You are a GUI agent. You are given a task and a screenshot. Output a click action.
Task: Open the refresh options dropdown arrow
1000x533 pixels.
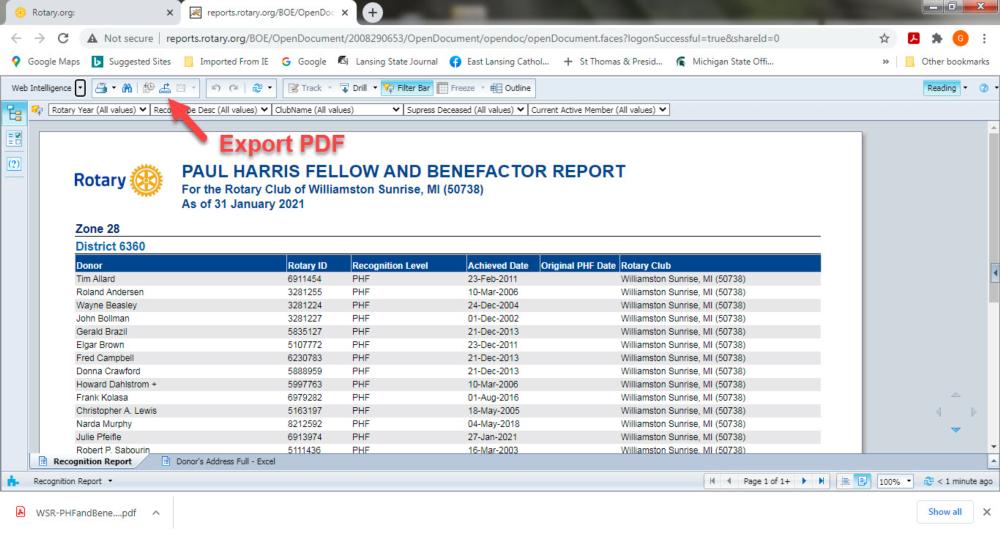point(269,88)
